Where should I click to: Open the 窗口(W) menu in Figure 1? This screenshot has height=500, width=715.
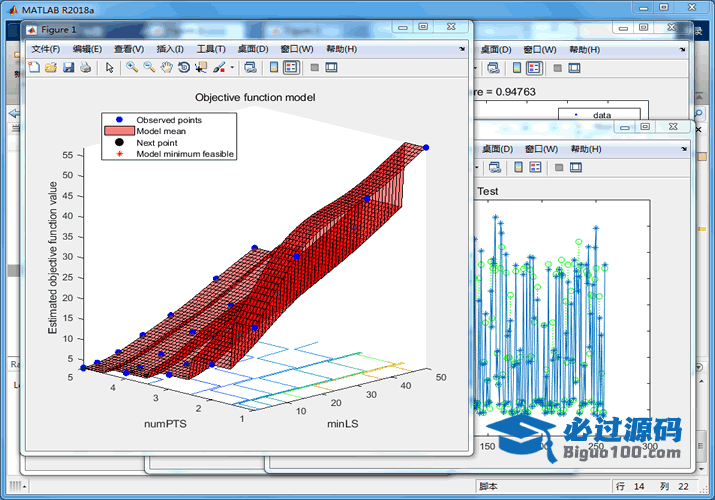[296, 49]
